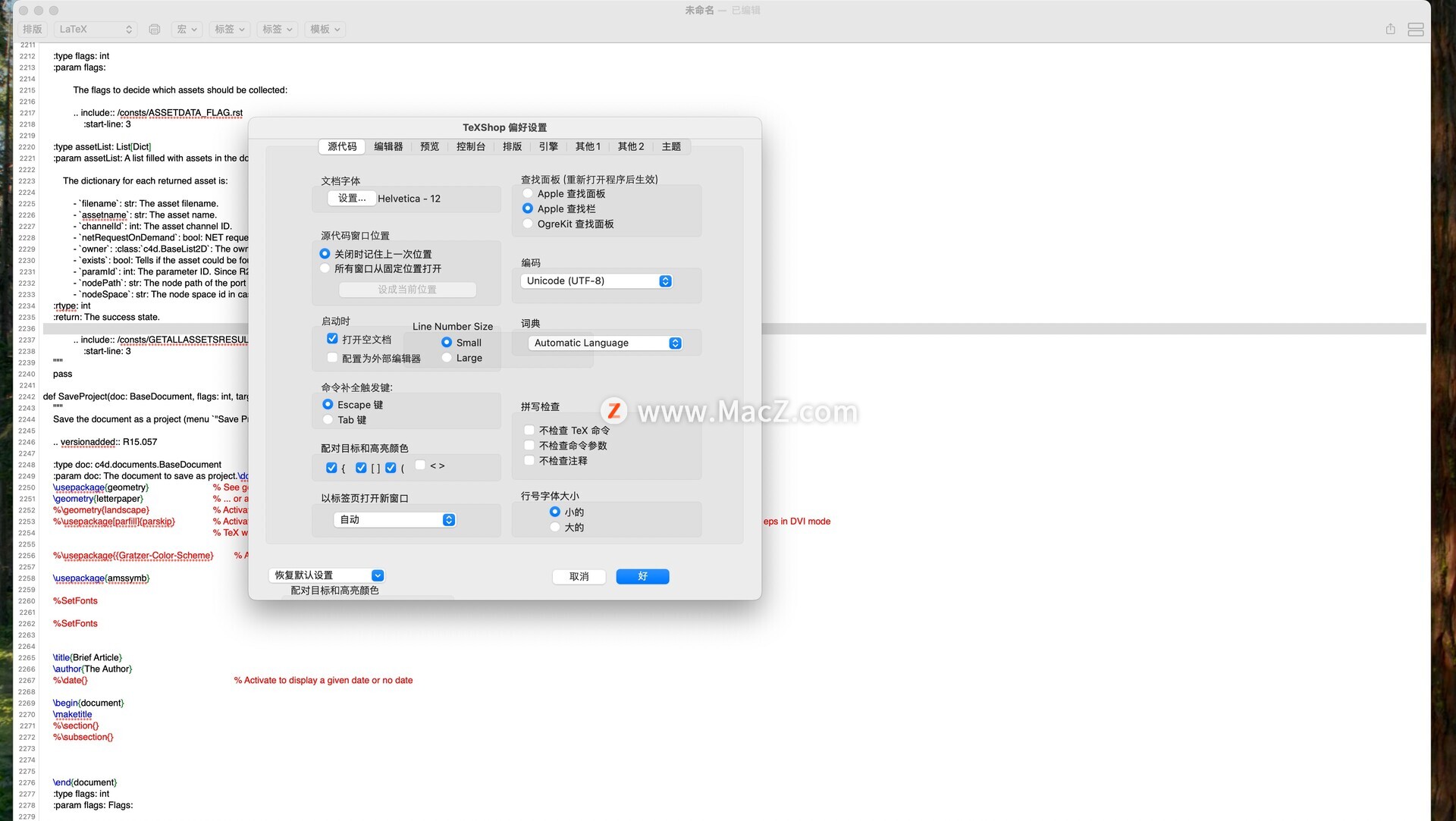This screenshot has width=1456, height=821.
Task: Switch to the 排版 preferences tab
Action: (x=513, y=147)
